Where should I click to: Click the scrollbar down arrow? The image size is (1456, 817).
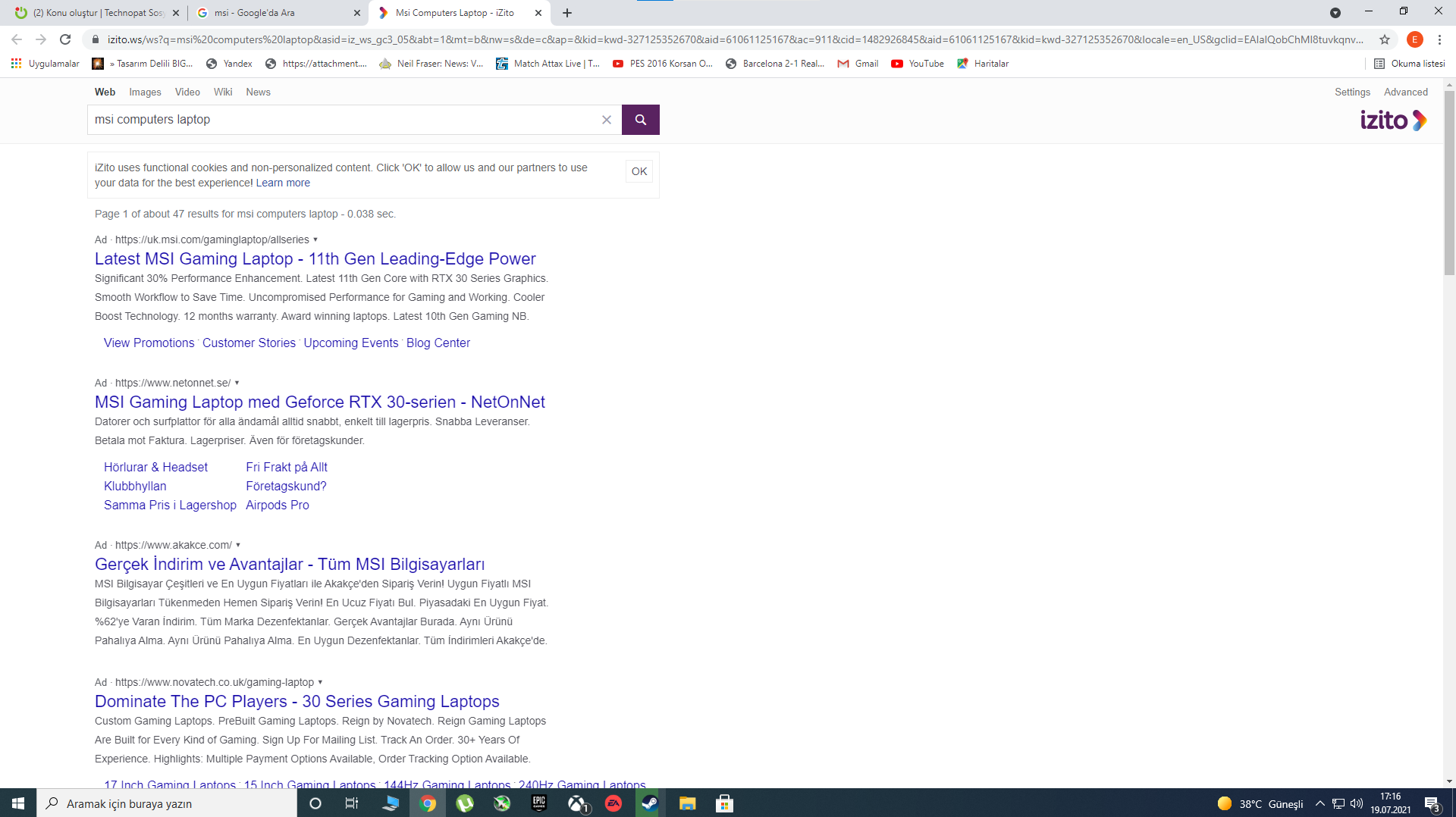pos(1449,781)
